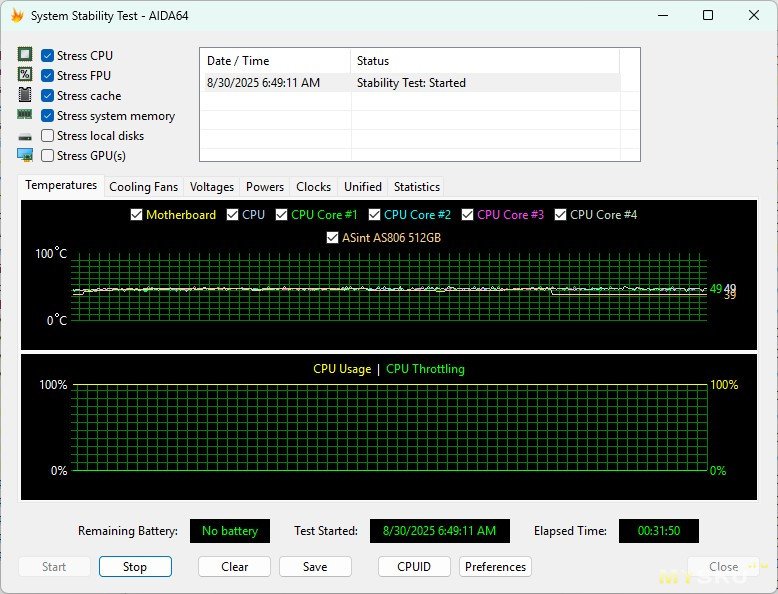Viewport: 778px width, 594px height.
Task: Toggle CPU Core #3 graph checkbox
Action: [x=467, y=214]
